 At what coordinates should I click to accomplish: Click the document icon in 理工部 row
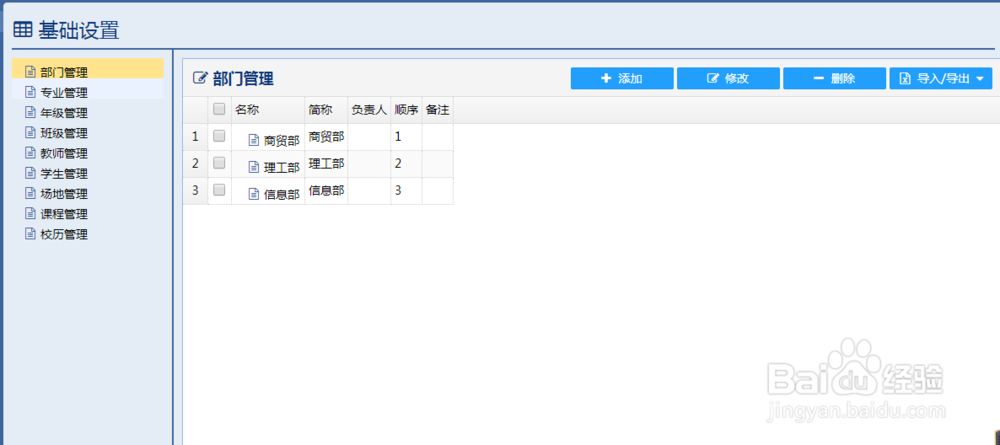click(254, 167)
